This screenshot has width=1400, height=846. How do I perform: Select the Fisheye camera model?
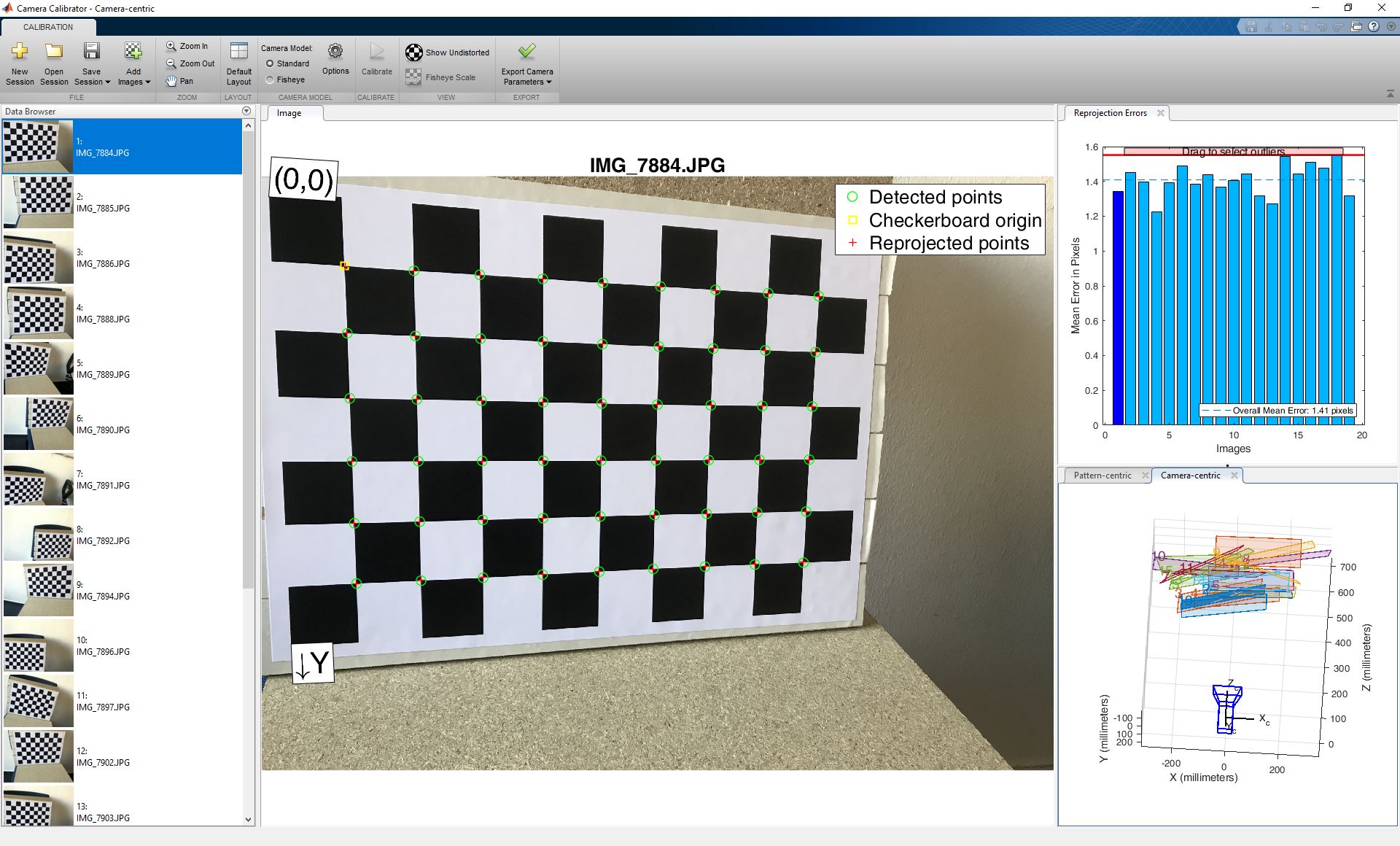coord(271,79)
